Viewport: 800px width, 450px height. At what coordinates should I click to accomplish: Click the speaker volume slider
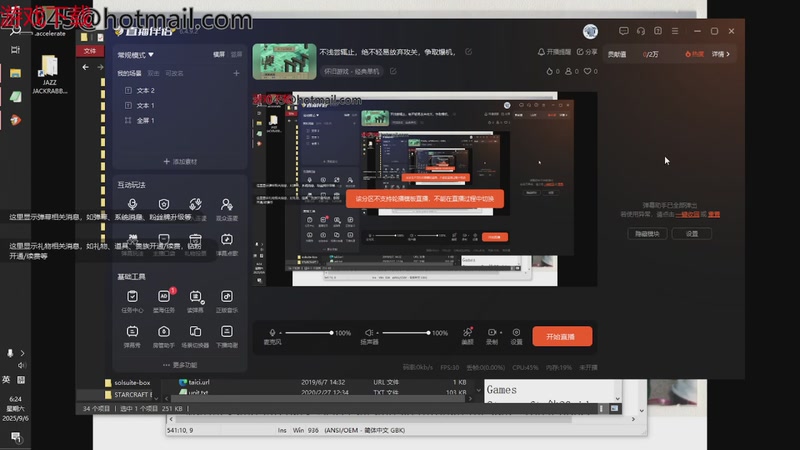pyautogui.click(x=406, y=333)
